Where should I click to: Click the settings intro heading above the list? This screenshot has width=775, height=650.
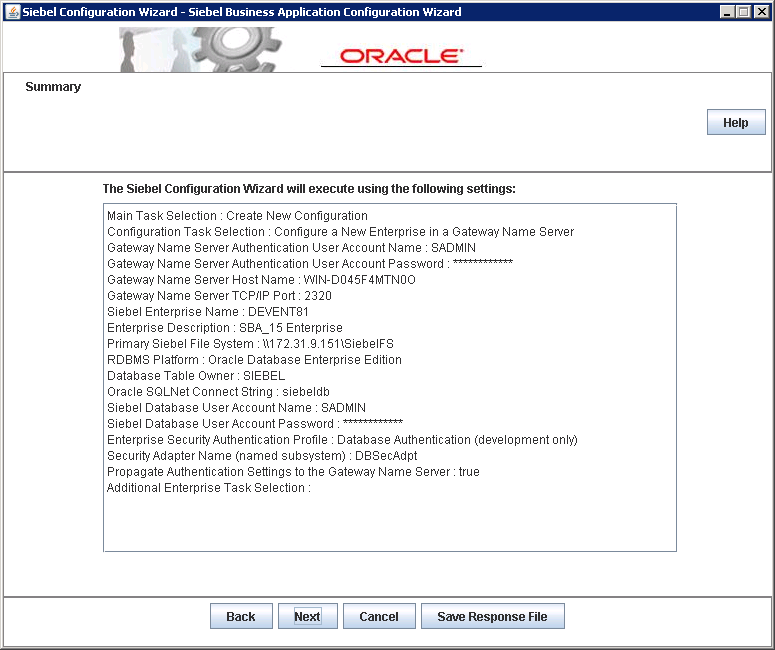tap(309, 189)
